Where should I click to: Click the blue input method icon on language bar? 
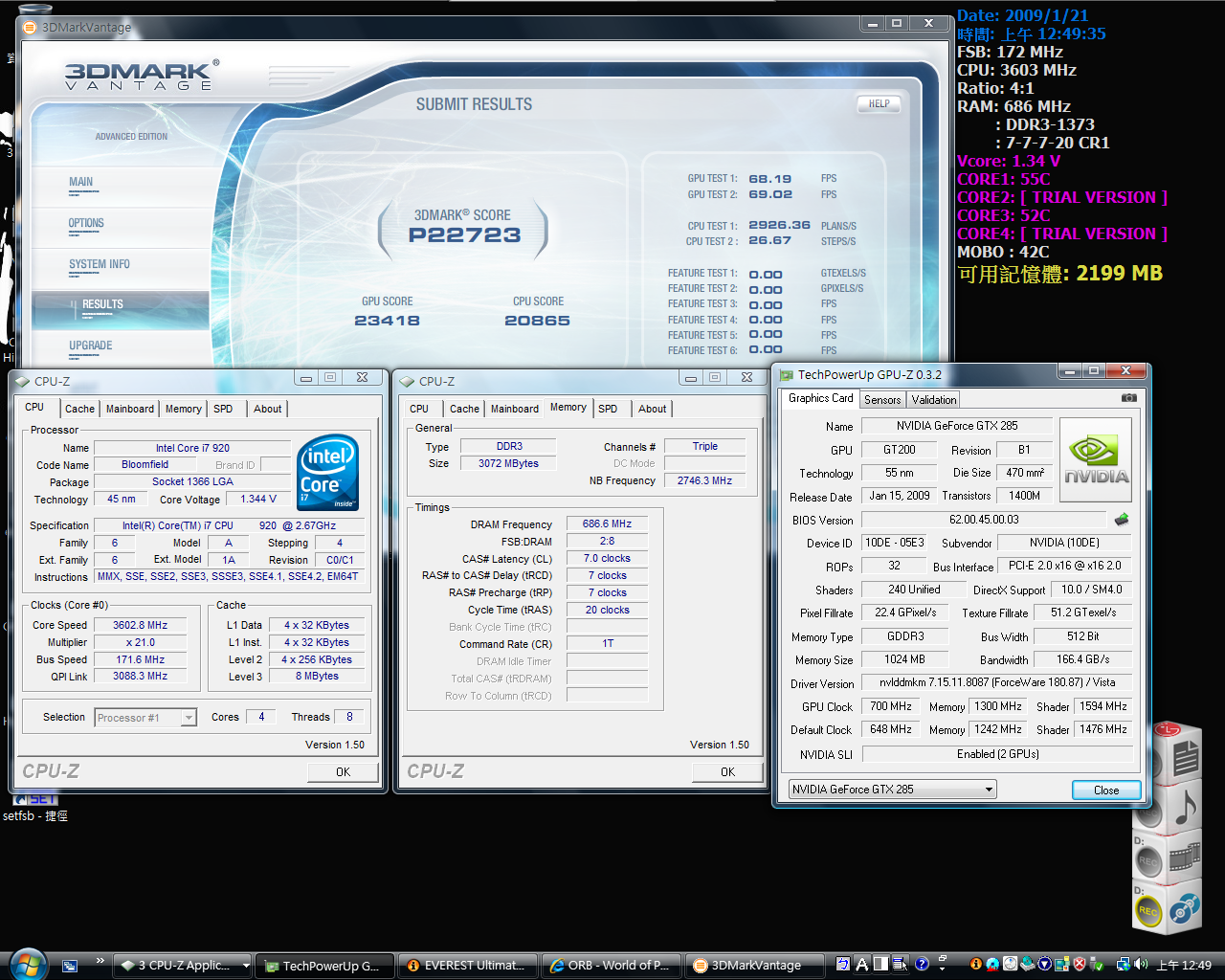[843, 965]
